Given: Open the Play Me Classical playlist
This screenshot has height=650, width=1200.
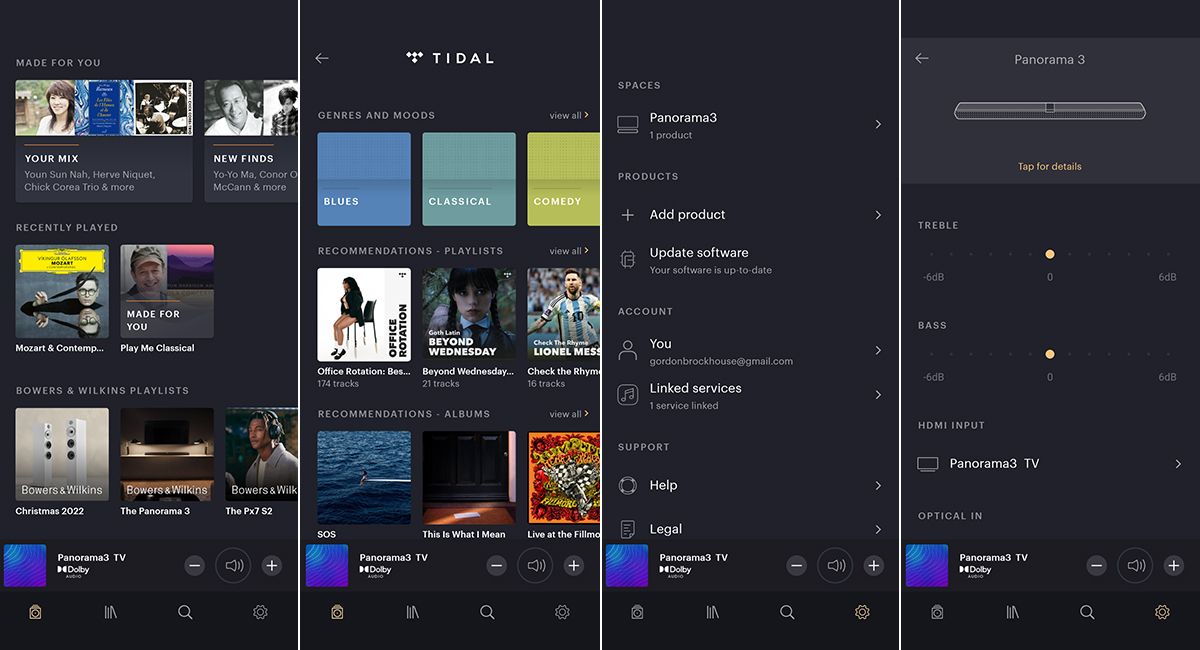Looking at the screenshot, I should pyautogui.click(x=167, y=291).
